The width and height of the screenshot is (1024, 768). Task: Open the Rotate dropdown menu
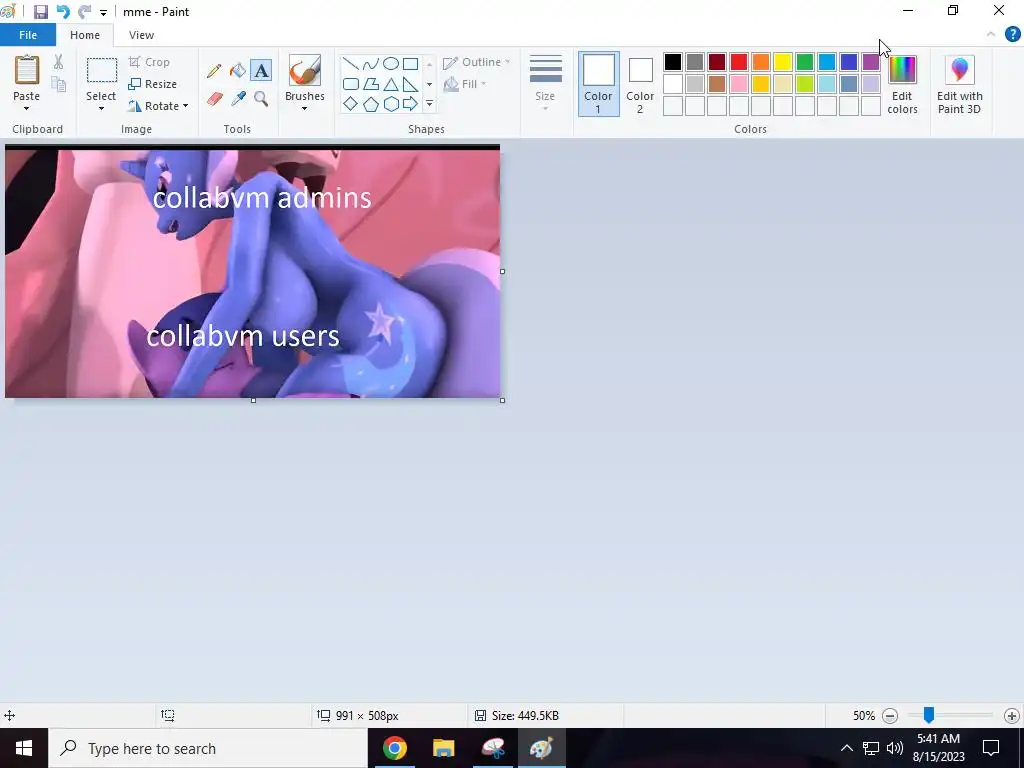tap(159, 106)
